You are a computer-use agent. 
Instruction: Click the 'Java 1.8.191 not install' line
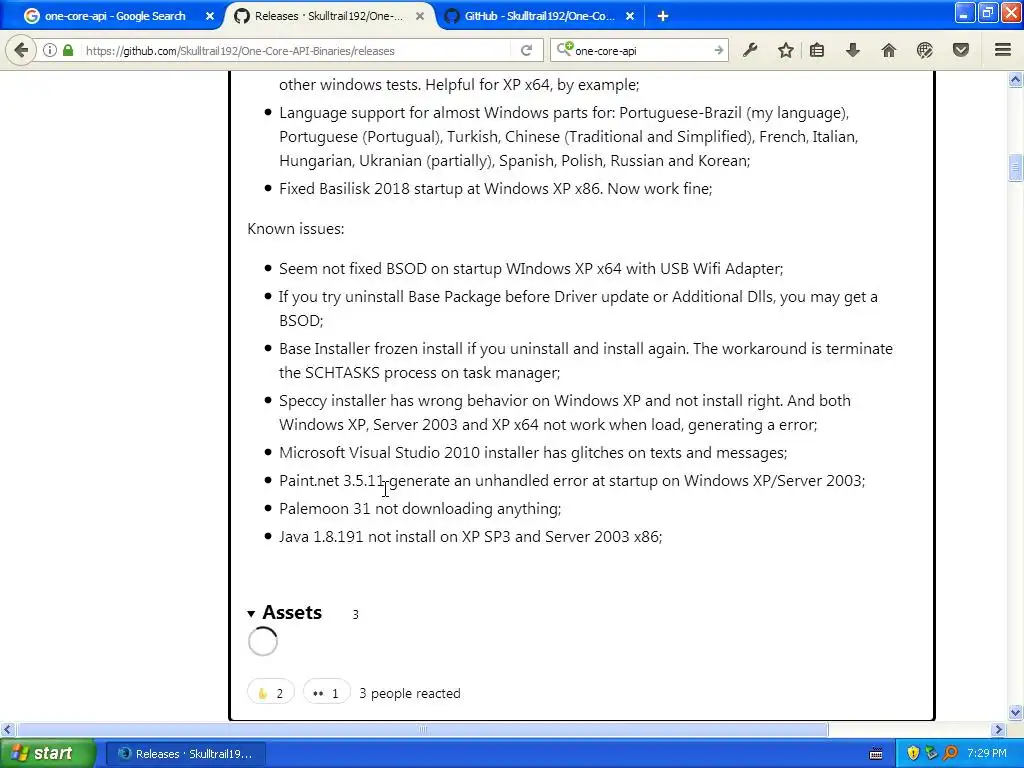point(470,537)
